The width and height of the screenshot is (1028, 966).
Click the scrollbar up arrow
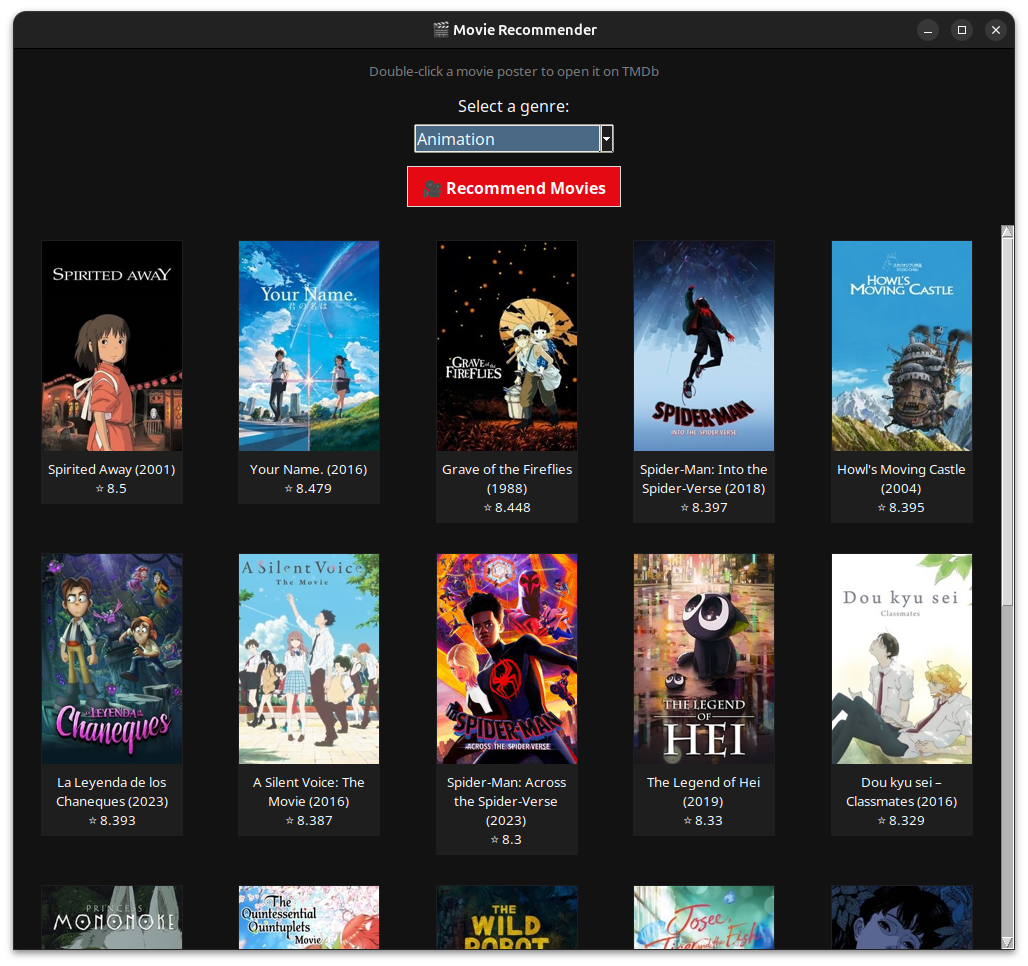pyautogui.click(x=1008, y=231)
